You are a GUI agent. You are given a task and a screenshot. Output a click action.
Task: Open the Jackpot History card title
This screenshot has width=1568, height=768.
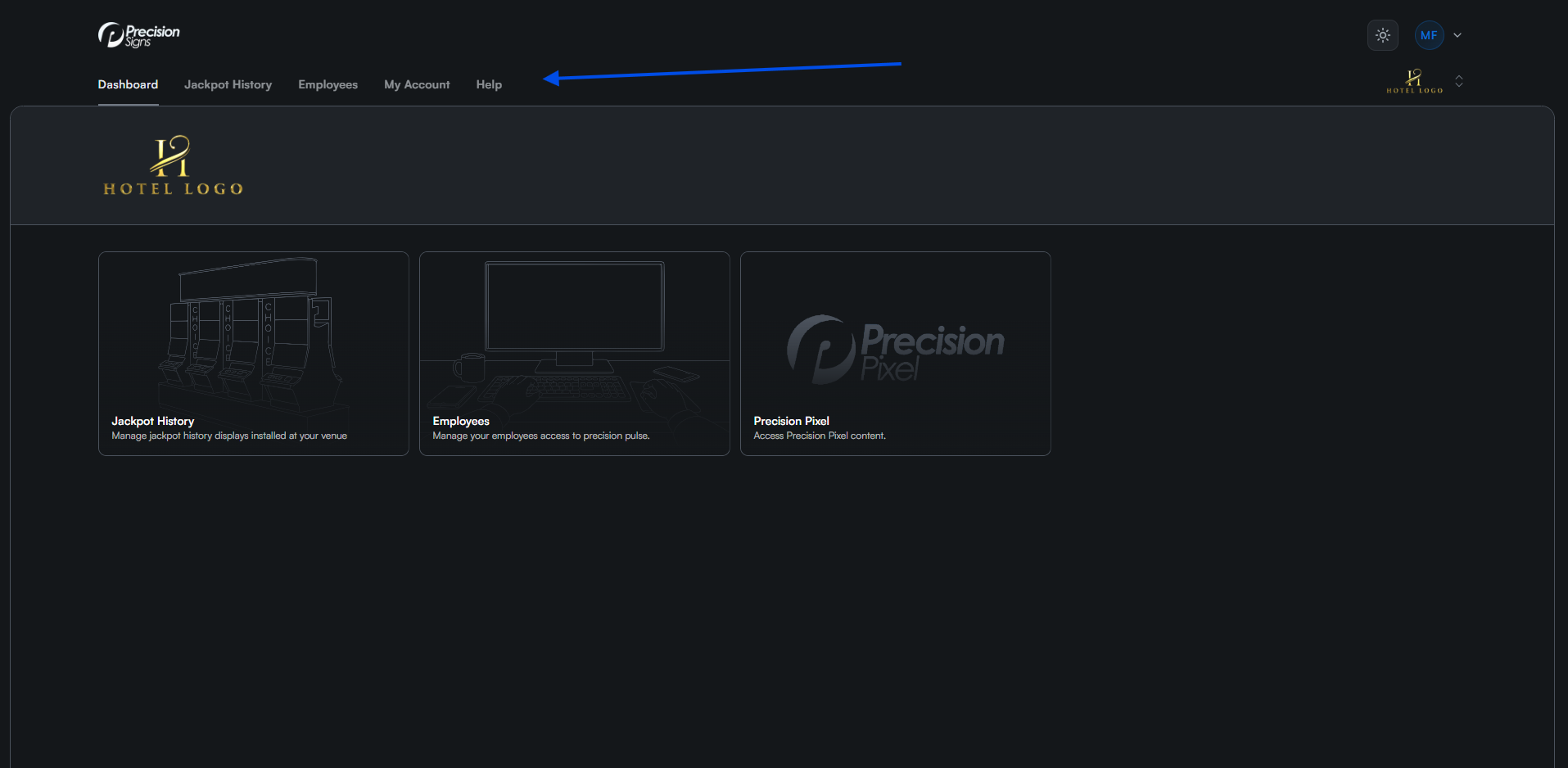[x=153, y=421]
